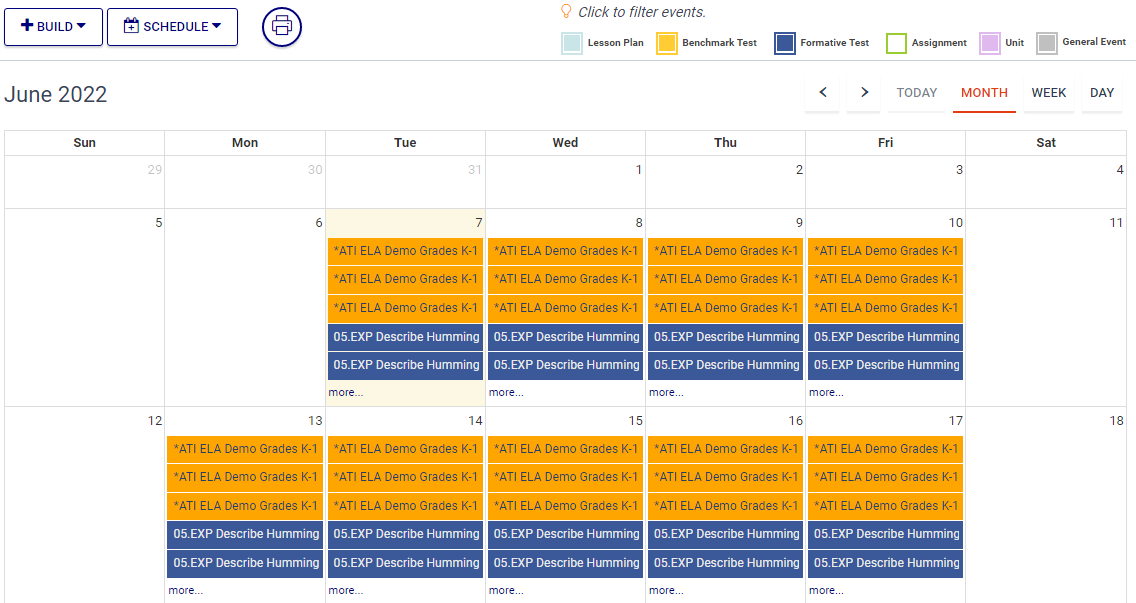The image size is (1136, 603).
Task: Click the lightbulb filter hint icon
Action: pyautogui.click(x=566, y=11)
